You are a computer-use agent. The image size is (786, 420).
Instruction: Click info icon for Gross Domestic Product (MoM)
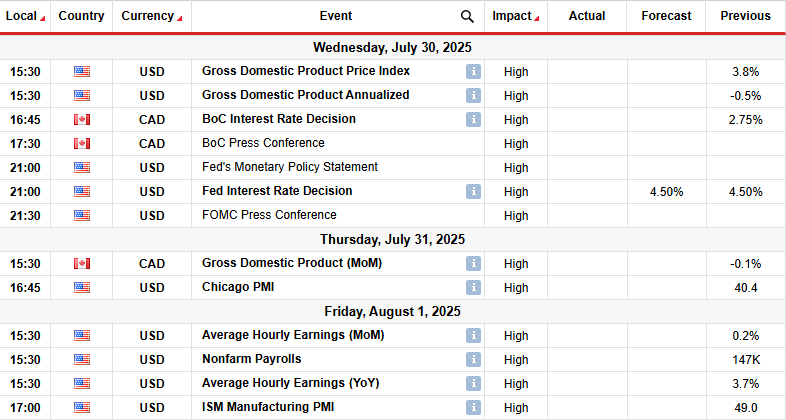pyautogui.click(x=472, y=263)
